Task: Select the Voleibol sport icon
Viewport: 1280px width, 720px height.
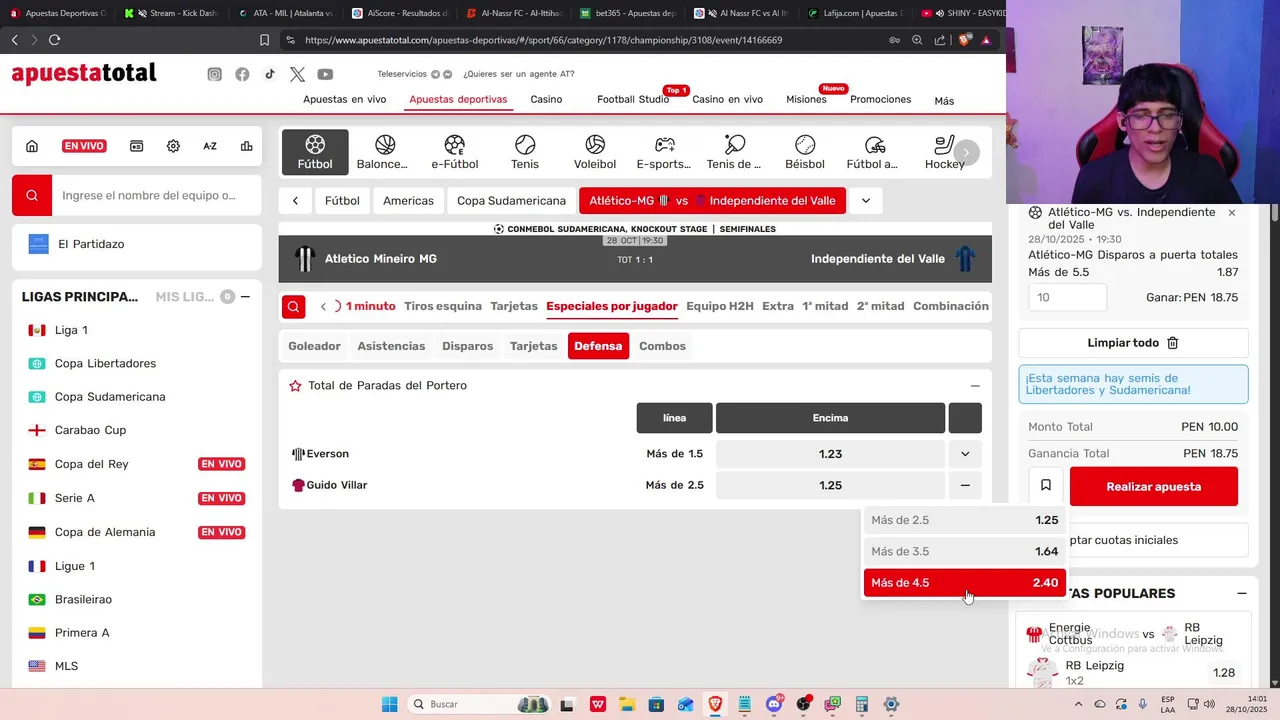Action: click(x=595, y=152)
